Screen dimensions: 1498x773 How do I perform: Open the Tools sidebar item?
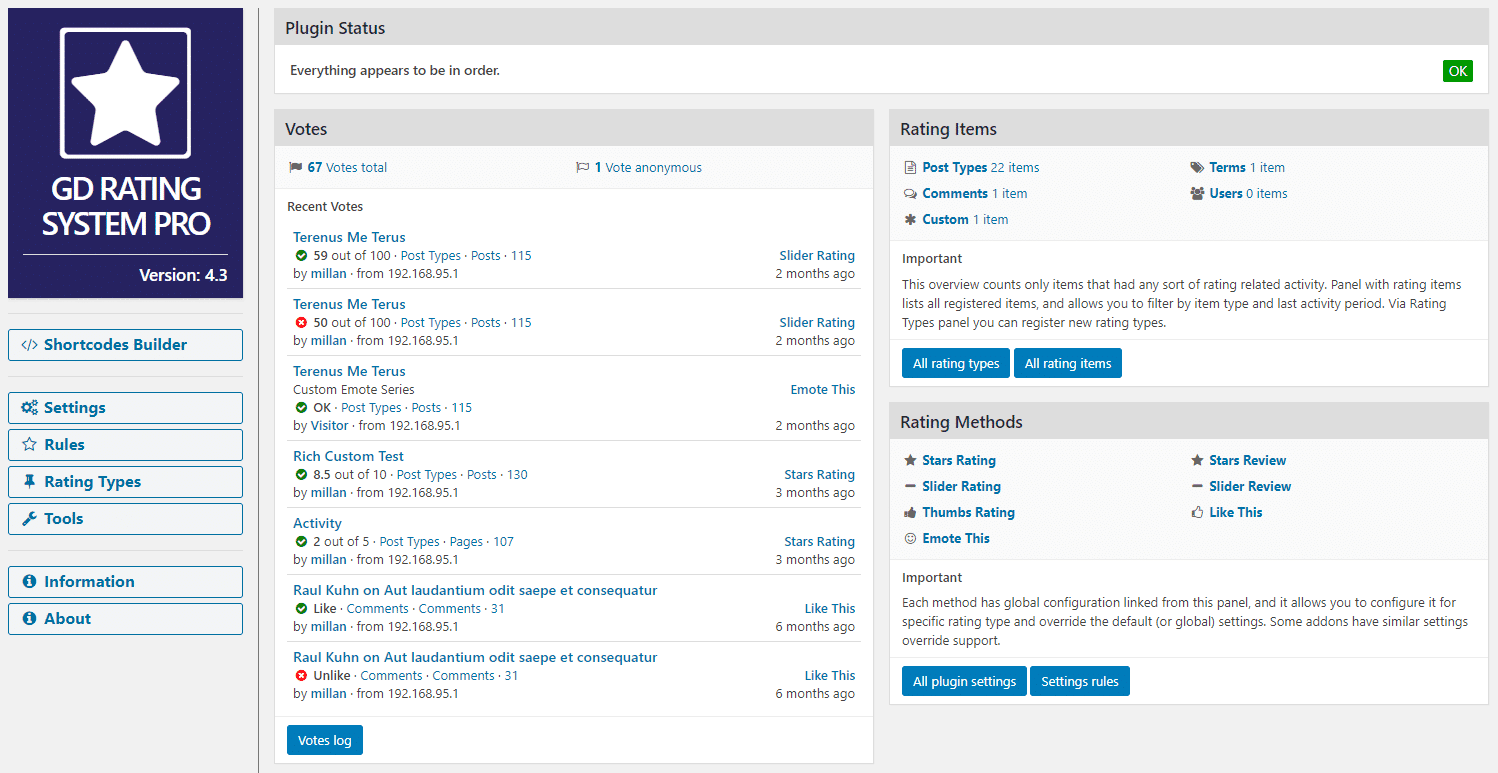125,519
